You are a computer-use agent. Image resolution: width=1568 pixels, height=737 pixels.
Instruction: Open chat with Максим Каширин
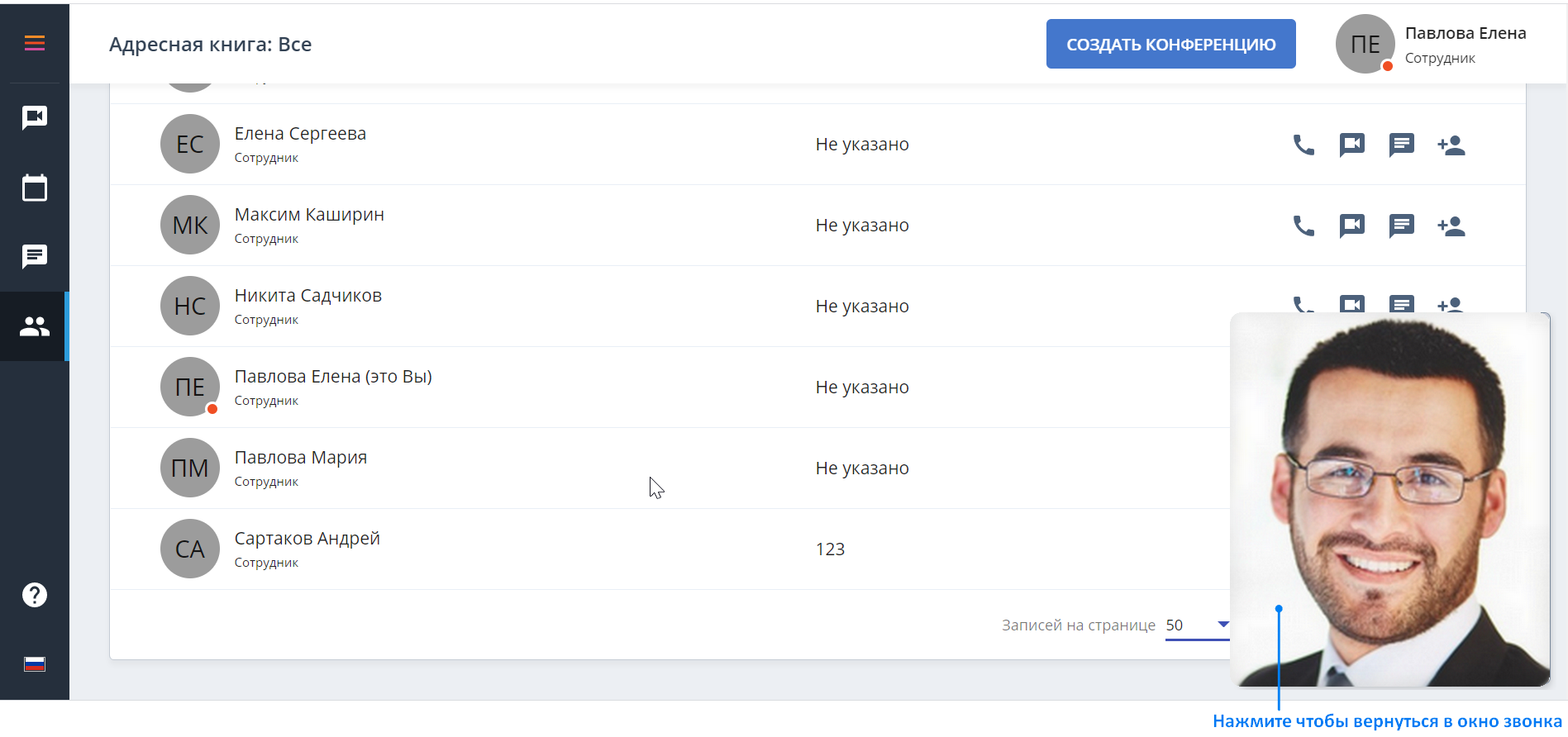(x=1402, y=226)
